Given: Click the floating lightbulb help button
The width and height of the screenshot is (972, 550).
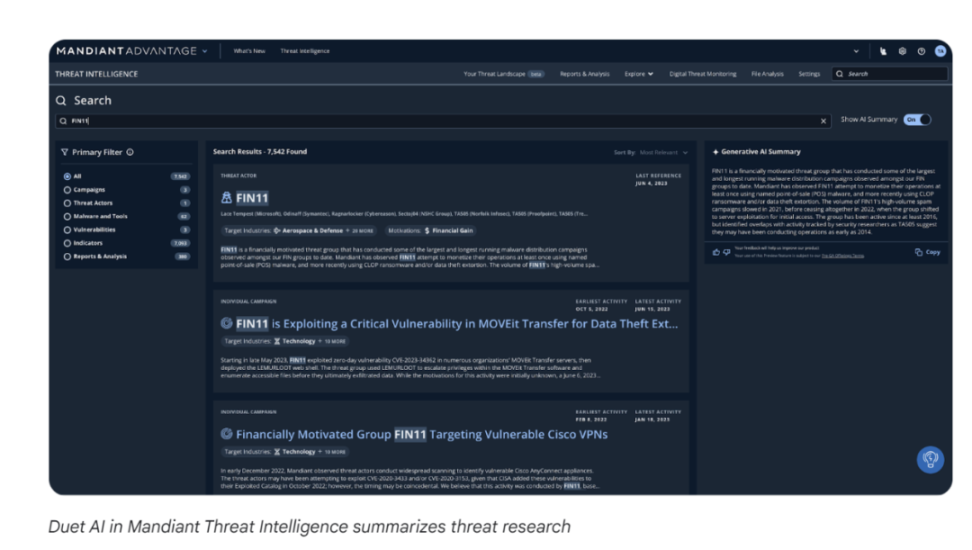Looking at the screenshot, I should click(930, 459).
